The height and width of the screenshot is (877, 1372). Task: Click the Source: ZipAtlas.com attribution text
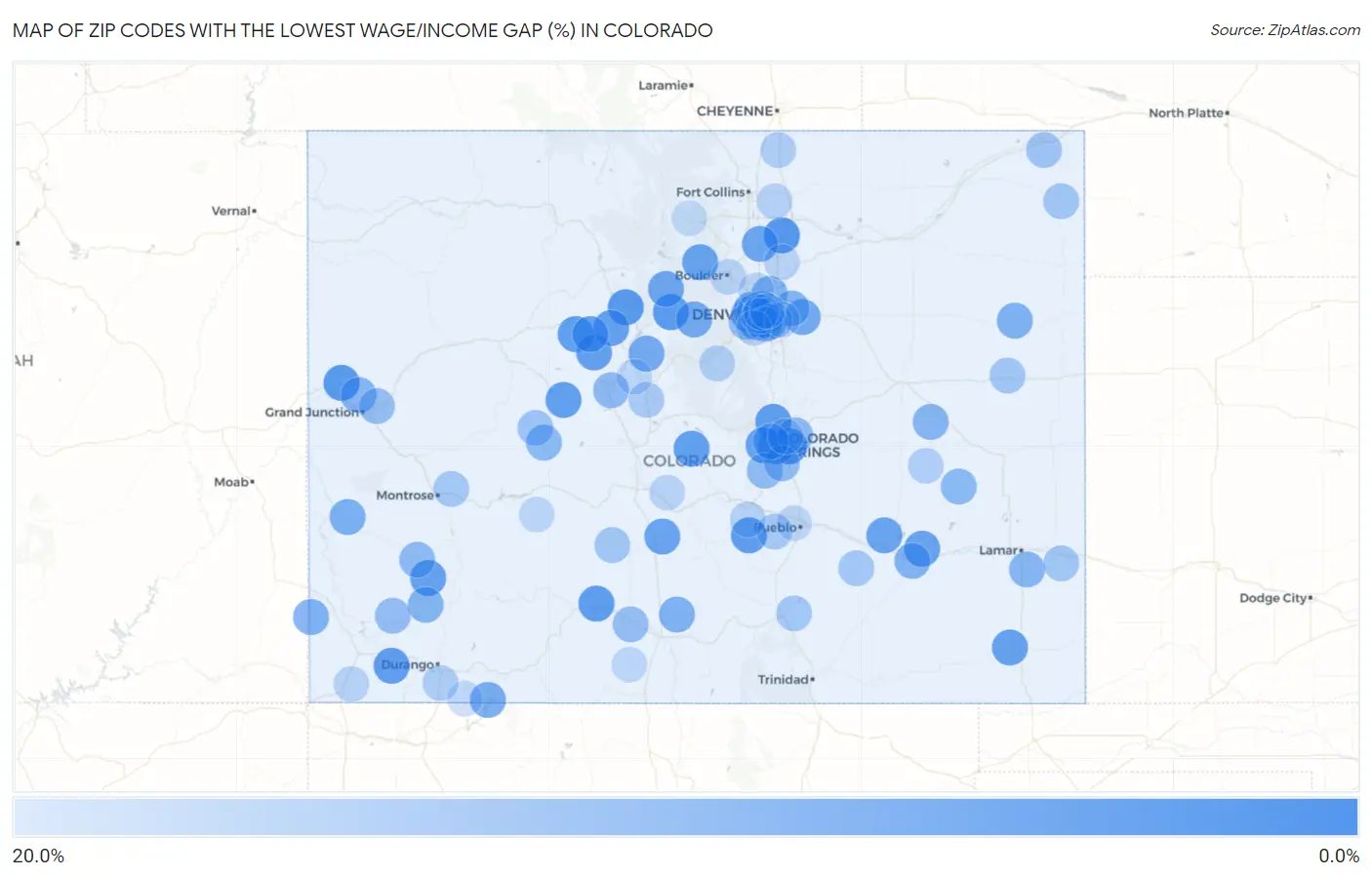pyautogui.click(x=1285, y=30)
